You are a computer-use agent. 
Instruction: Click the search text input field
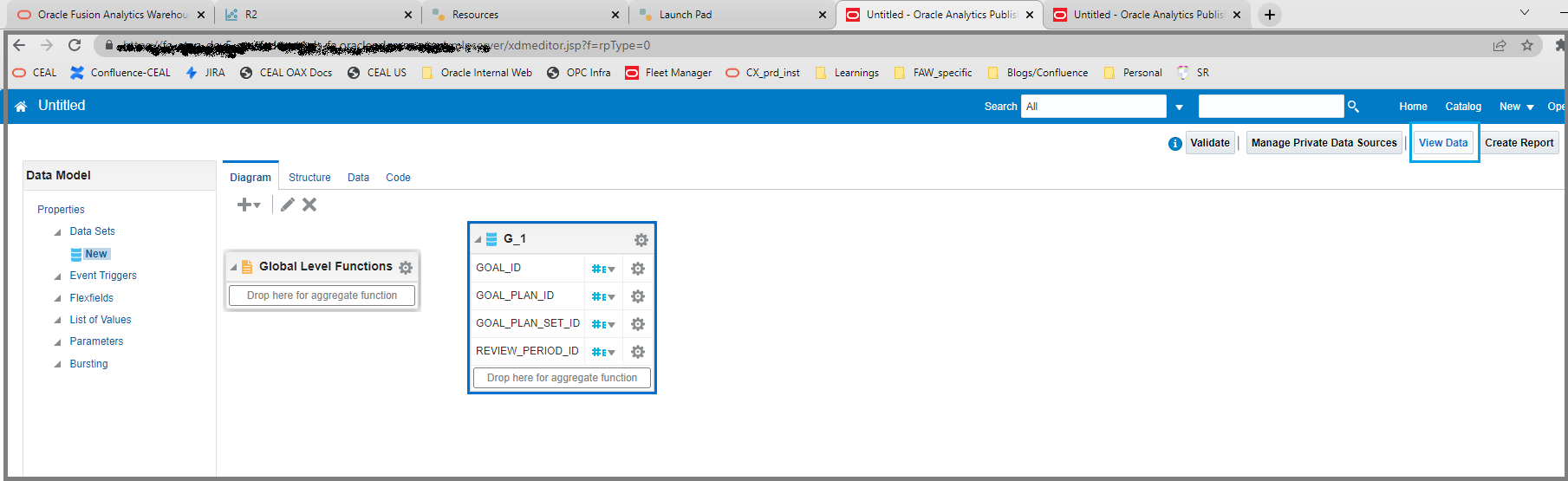point(1271,107)
